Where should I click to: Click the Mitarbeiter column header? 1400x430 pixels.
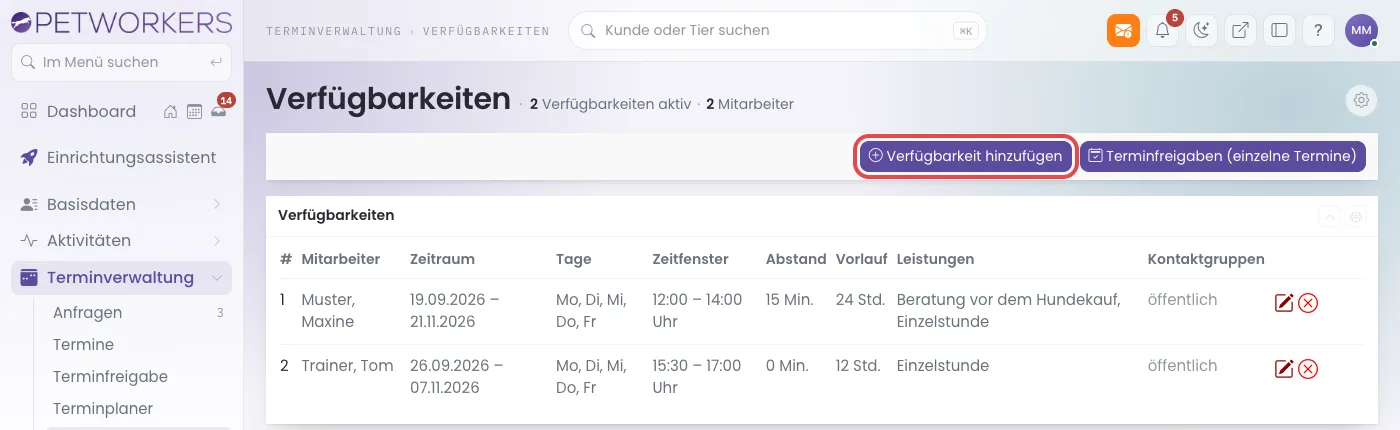341,259
